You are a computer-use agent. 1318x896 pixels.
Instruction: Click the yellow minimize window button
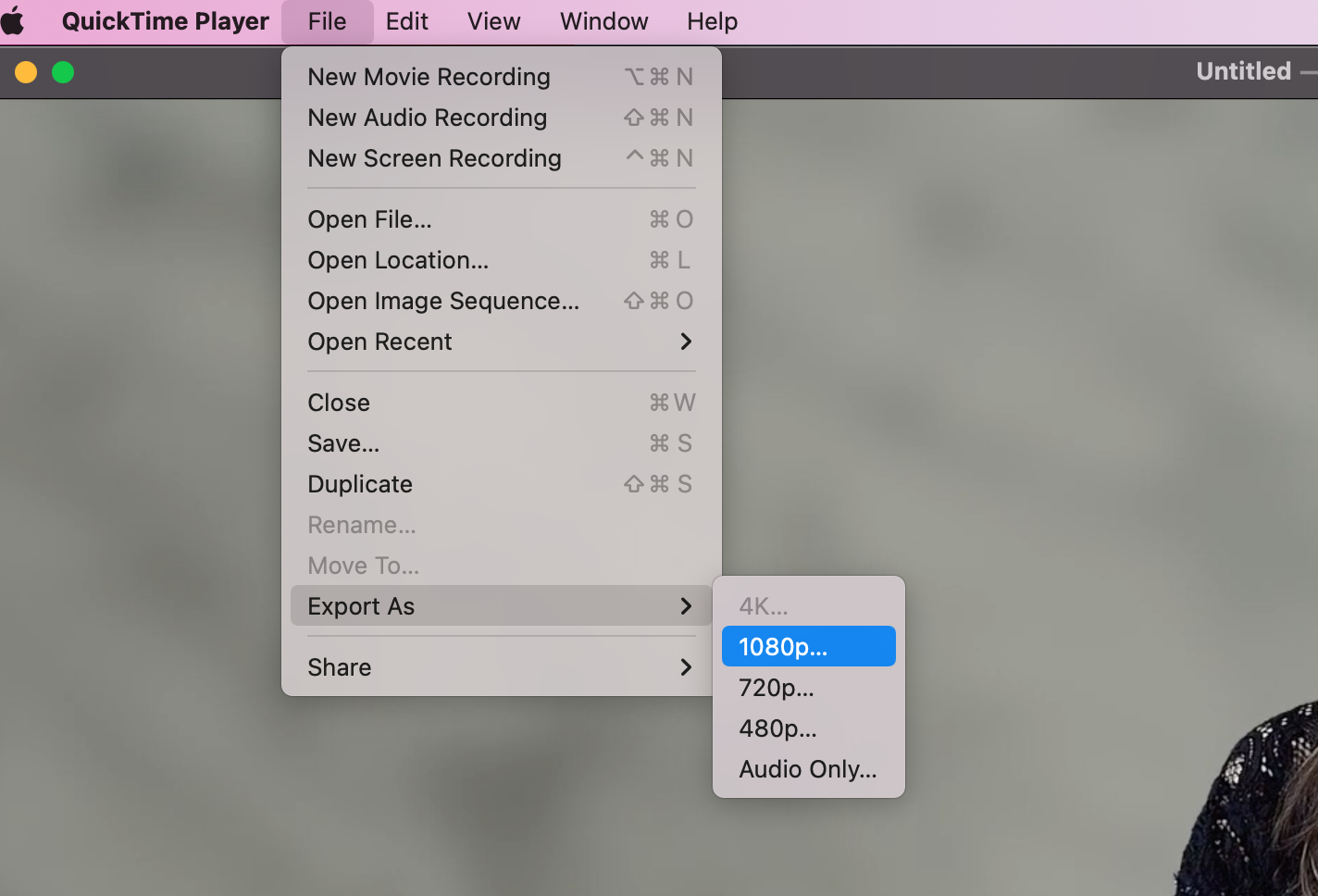pyautogui.click(x=26, y=72)
